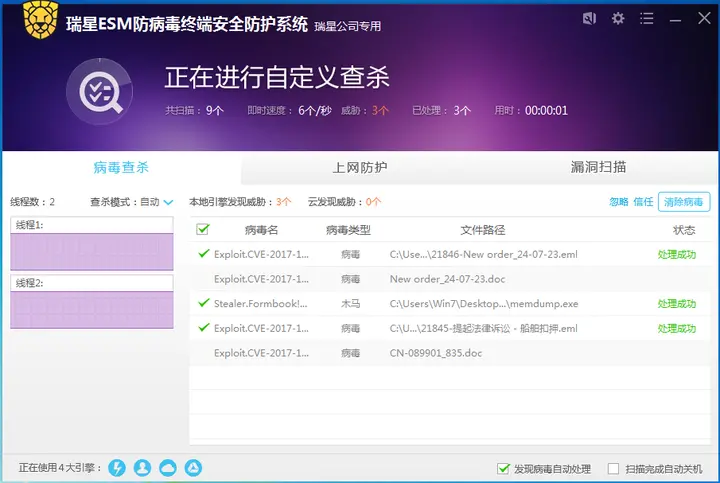Click the 忽略 link
The image size is (720, 483).
click(x=619, y=202)
